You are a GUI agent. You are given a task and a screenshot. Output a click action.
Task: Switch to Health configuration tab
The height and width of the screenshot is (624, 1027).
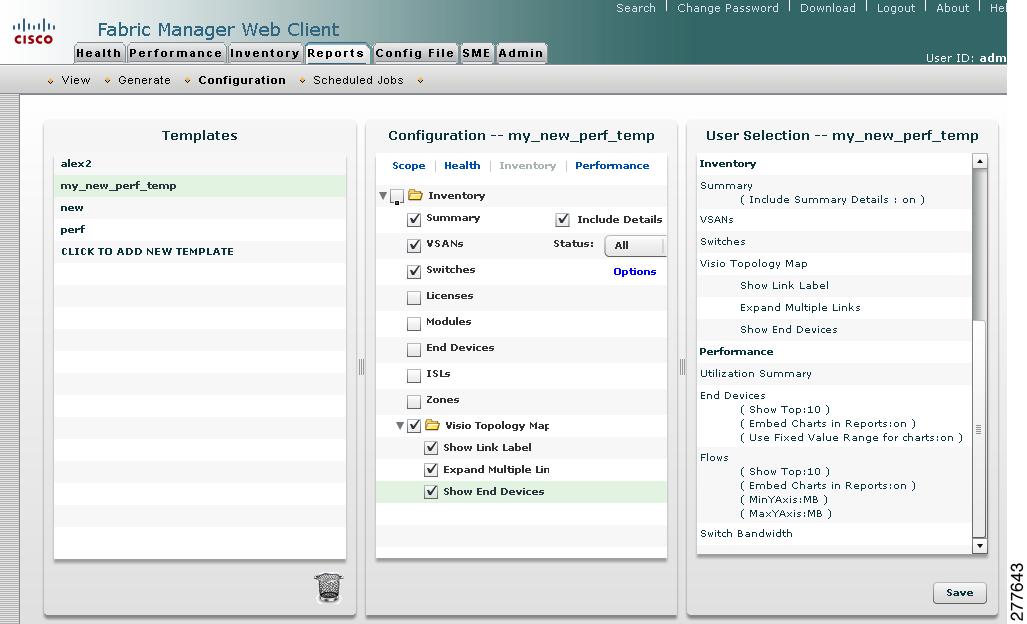pyautogui.click(x=462, y=166)
